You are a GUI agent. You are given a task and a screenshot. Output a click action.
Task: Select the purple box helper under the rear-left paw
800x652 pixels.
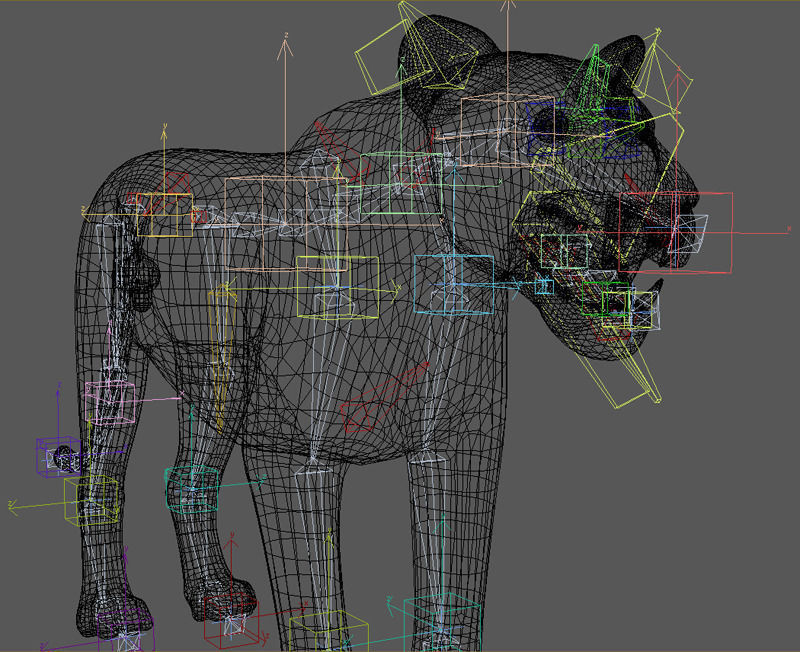click(126, 630)
